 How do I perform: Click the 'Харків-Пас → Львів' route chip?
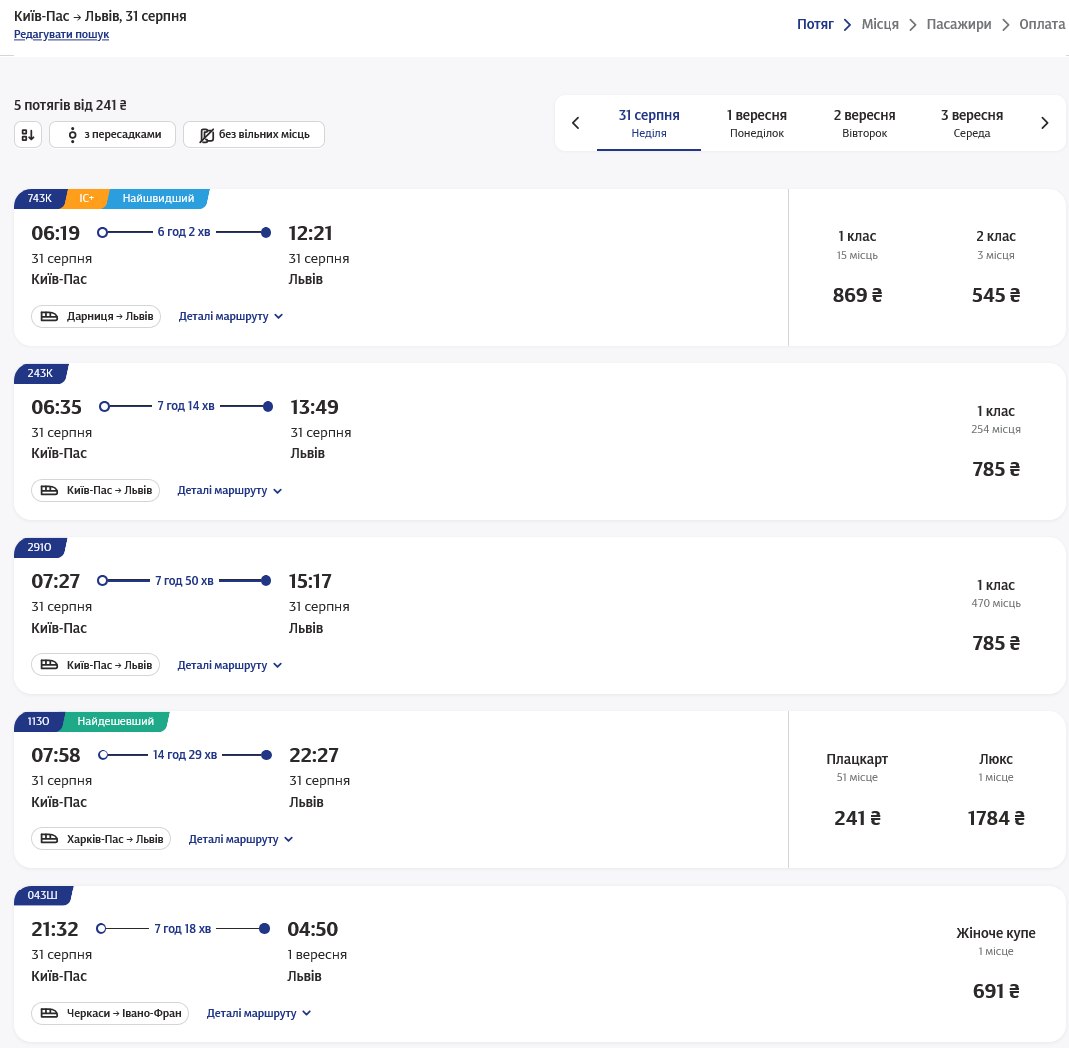click(x=101, y=839)
